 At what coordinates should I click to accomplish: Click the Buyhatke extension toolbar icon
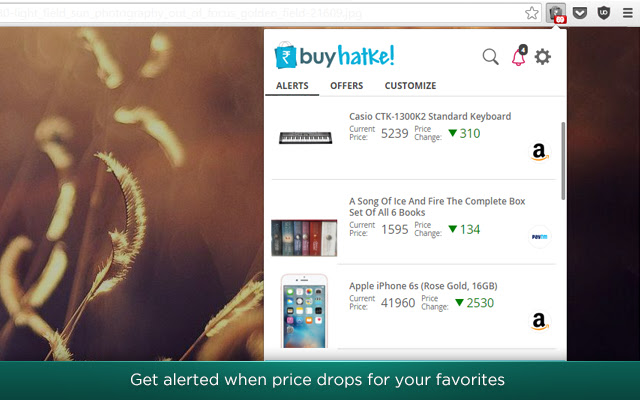(x=556, y=13)
